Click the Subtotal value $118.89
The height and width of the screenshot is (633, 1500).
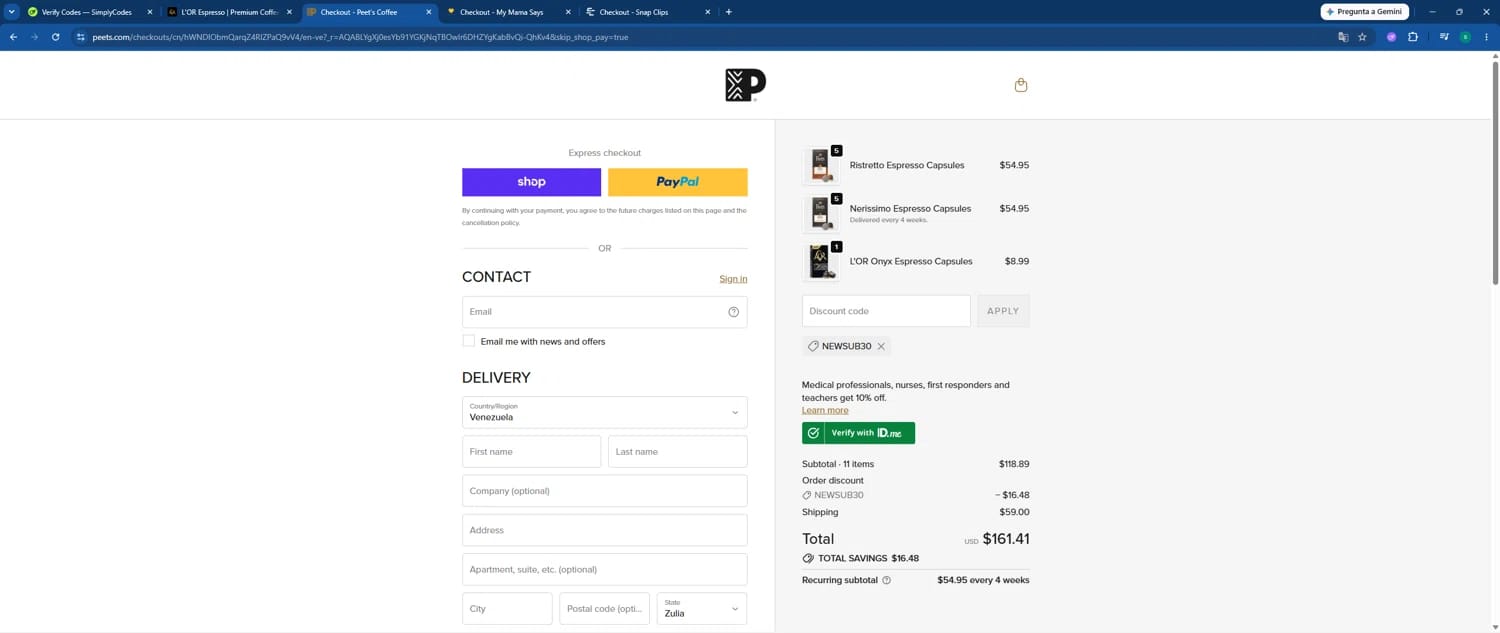tap(1014, 464)
